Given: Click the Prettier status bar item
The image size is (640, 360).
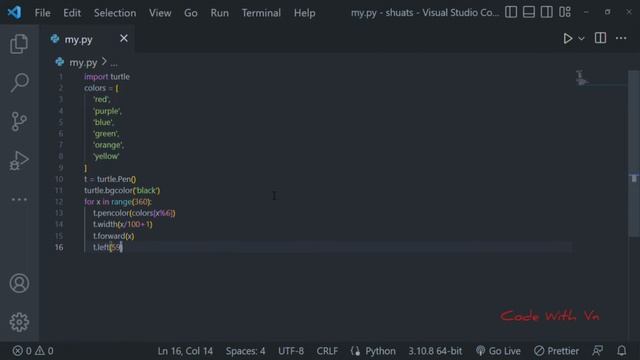Looking at the screenshot, I should click(x=557, y=351).
